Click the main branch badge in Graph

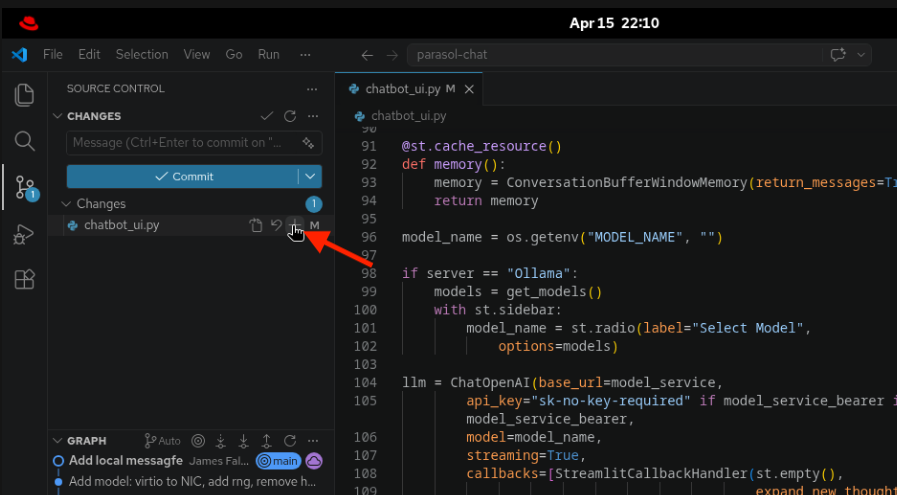pos(278,461)
